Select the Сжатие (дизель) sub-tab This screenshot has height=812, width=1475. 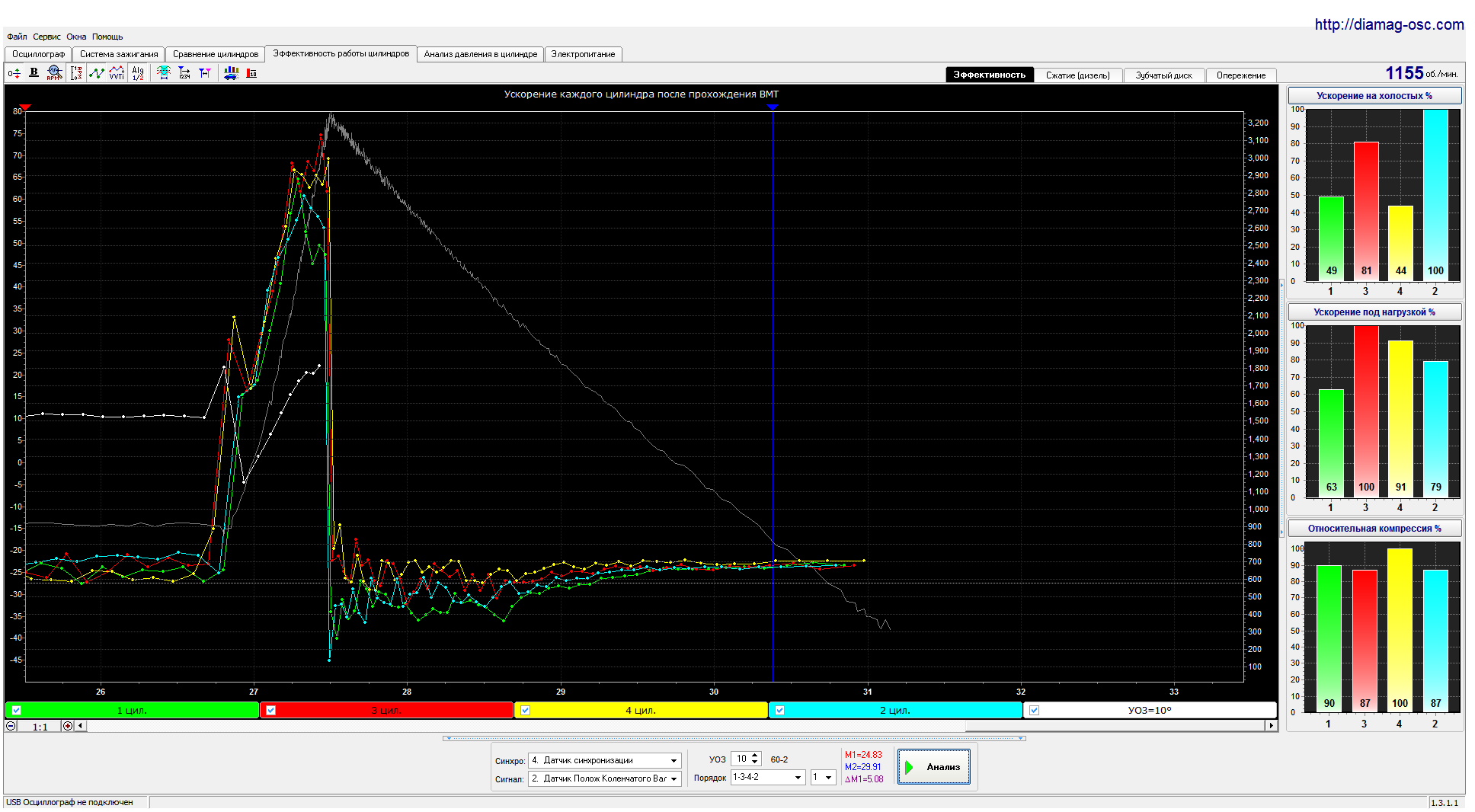point(1077,75)
